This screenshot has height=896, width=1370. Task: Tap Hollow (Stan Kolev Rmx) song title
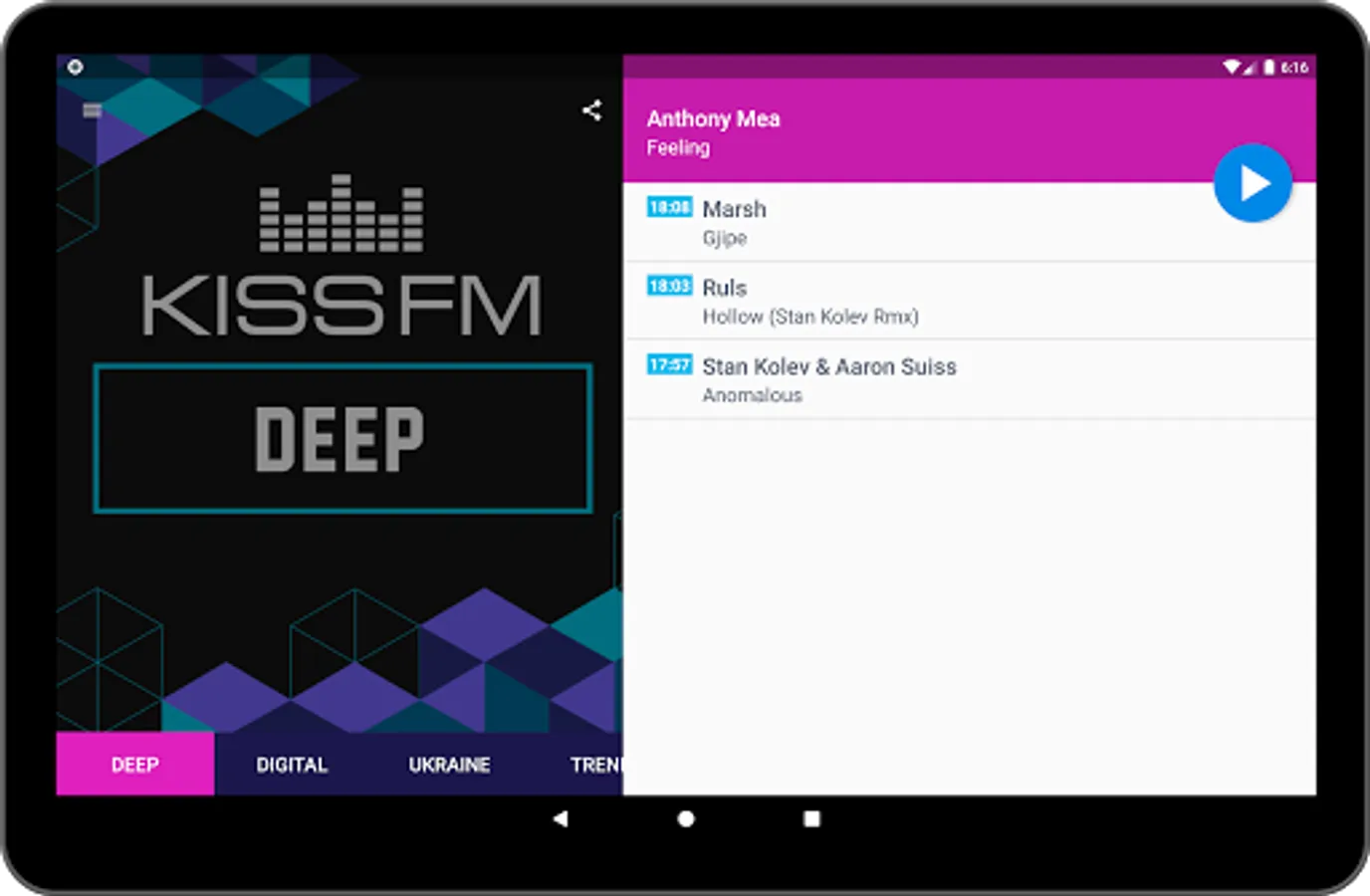click(x=810, y=317)
